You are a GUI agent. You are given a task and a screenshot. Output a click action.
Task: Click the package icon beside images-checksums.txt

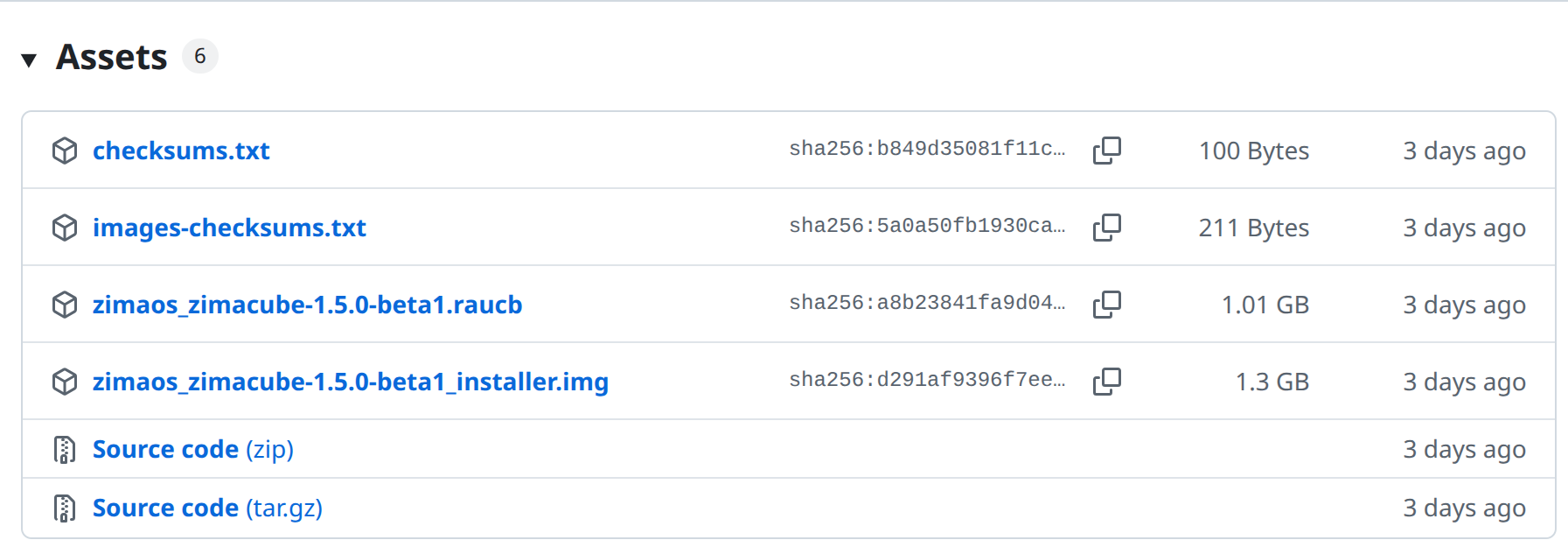(65, 228)
